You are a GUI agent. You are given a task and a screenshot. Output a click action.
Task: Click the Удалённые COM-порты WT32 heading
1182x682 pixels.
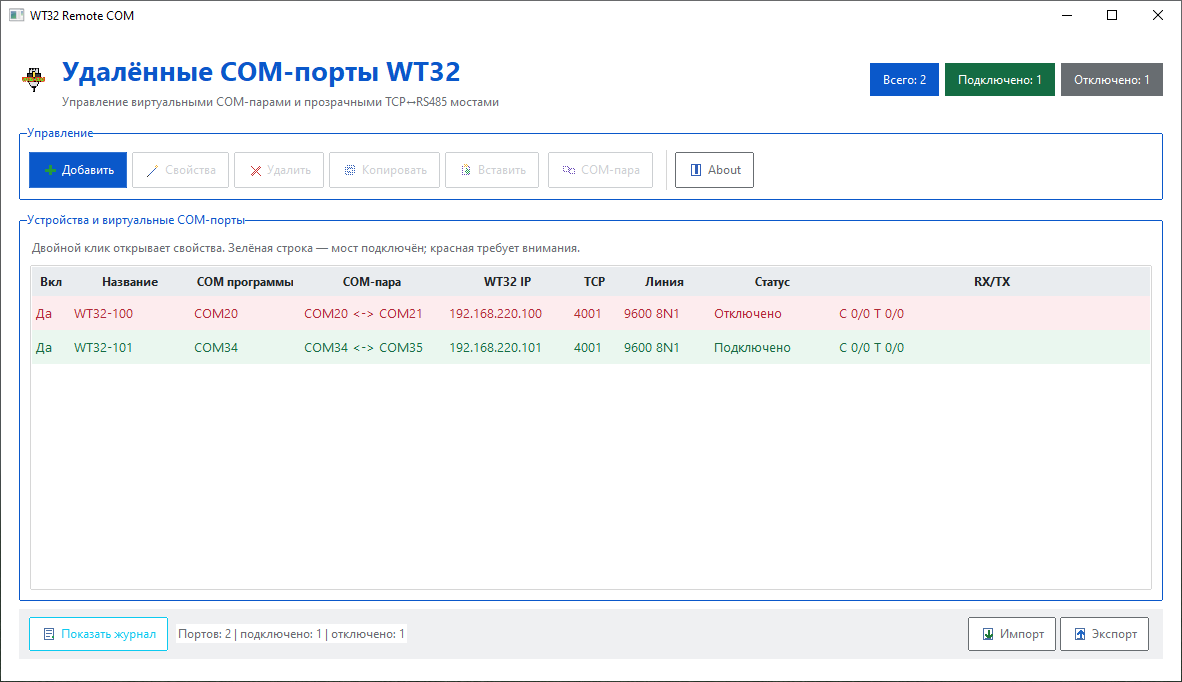point(261,72)
